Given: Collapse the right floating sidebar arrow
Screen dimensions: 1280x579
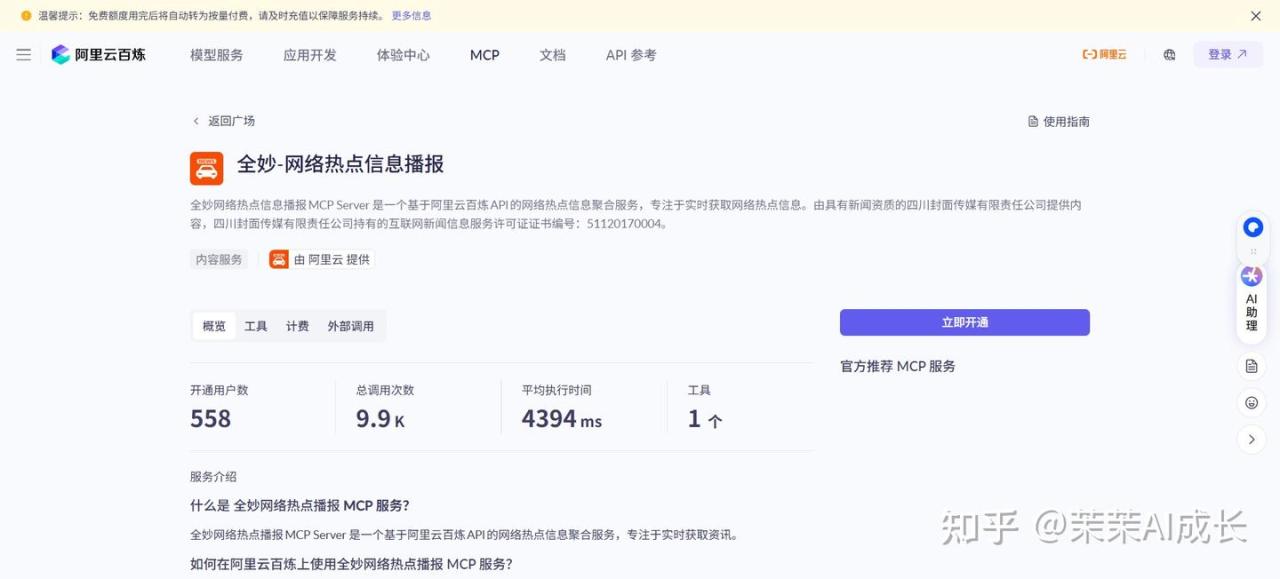Looking at the screenshot, I should pos(1251,439).
